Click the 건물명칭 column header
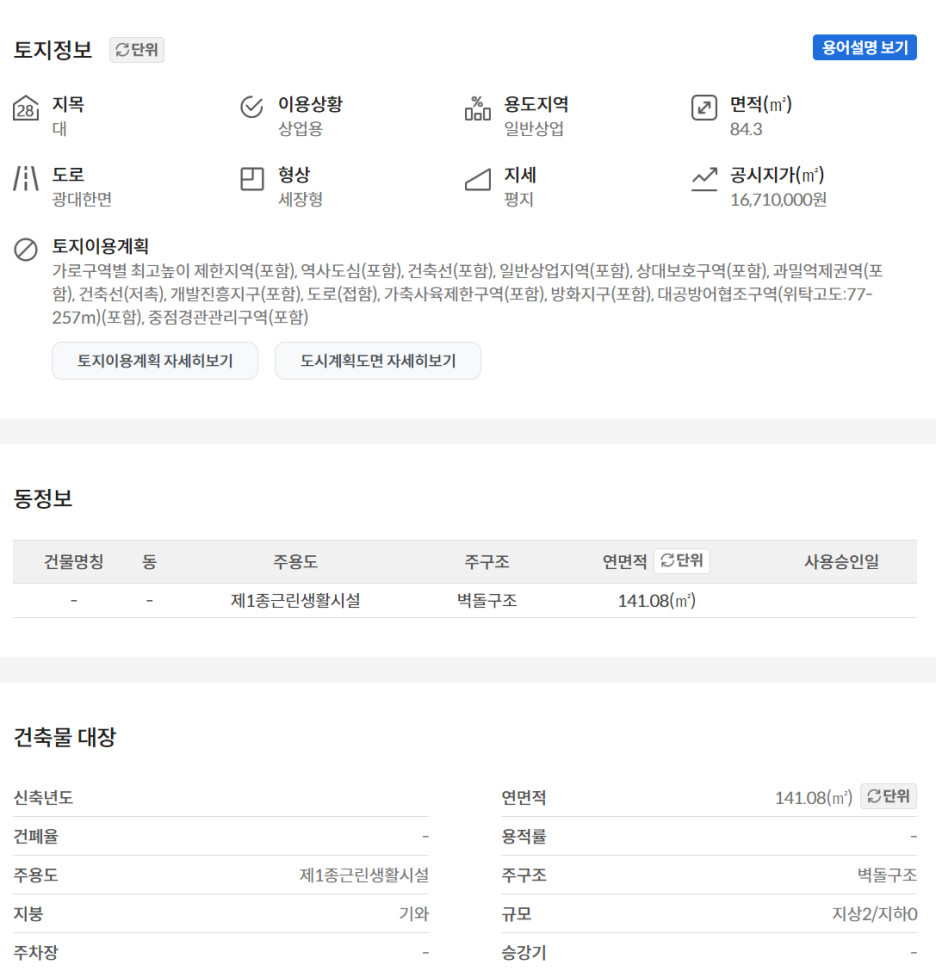This screenshot has height=971, width=936. [x=74, y=562]
